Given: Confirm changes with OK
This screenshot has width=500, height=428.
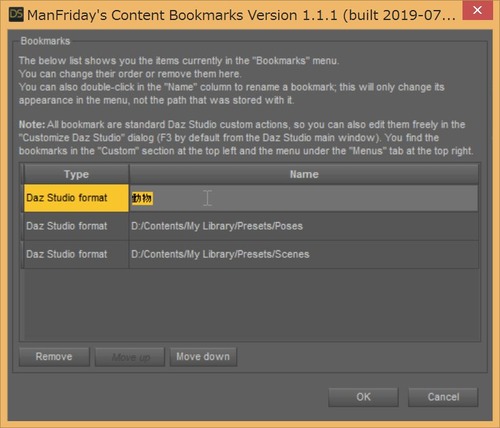Looking at the screenshot, I should click(x=363, y=397).
